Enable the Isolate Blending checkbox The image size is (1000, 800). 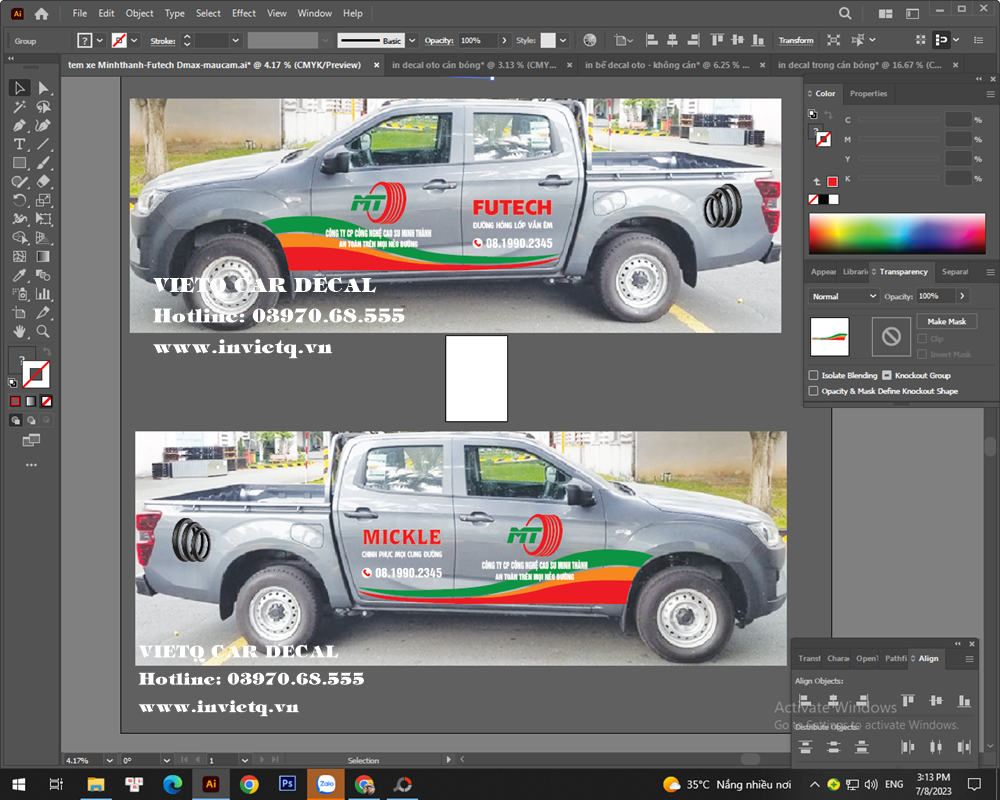pyautogui.click(x=813, y=375)
